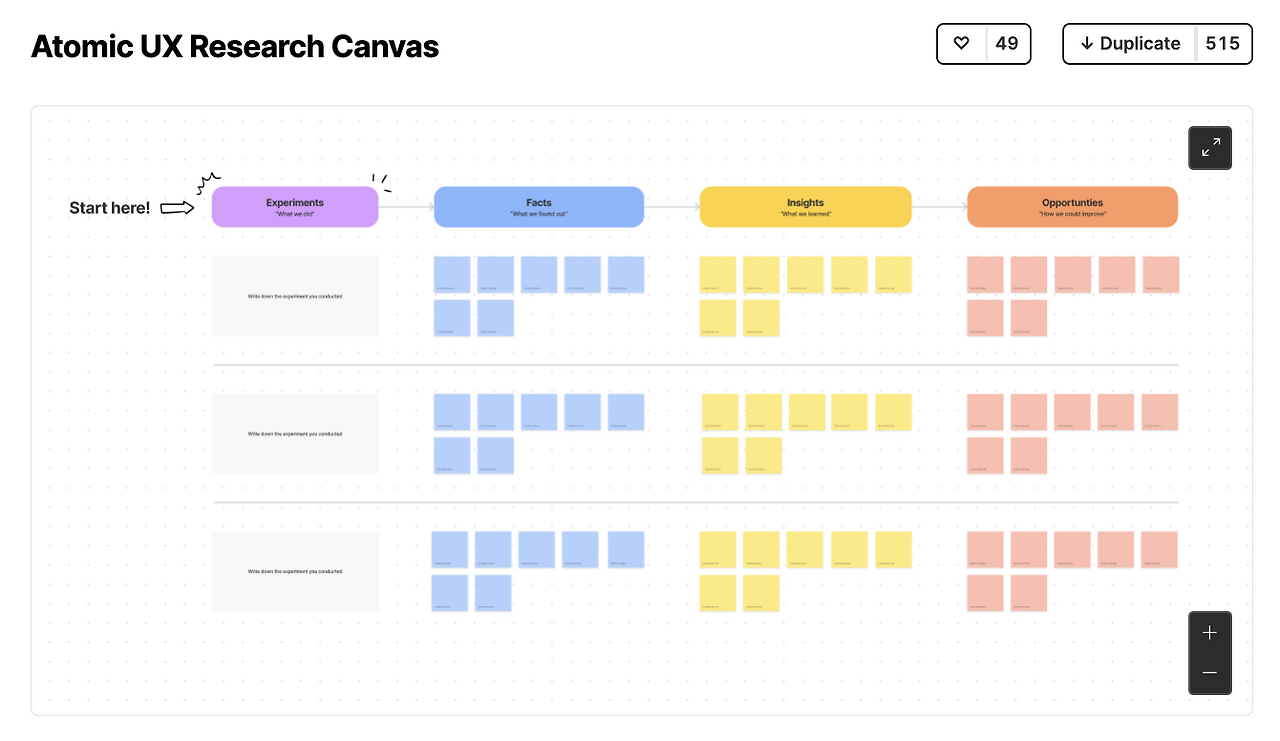This screenshot has height=741, width=1280.
Task: Zoom out with the minus icon
Action: (1210, 673)
